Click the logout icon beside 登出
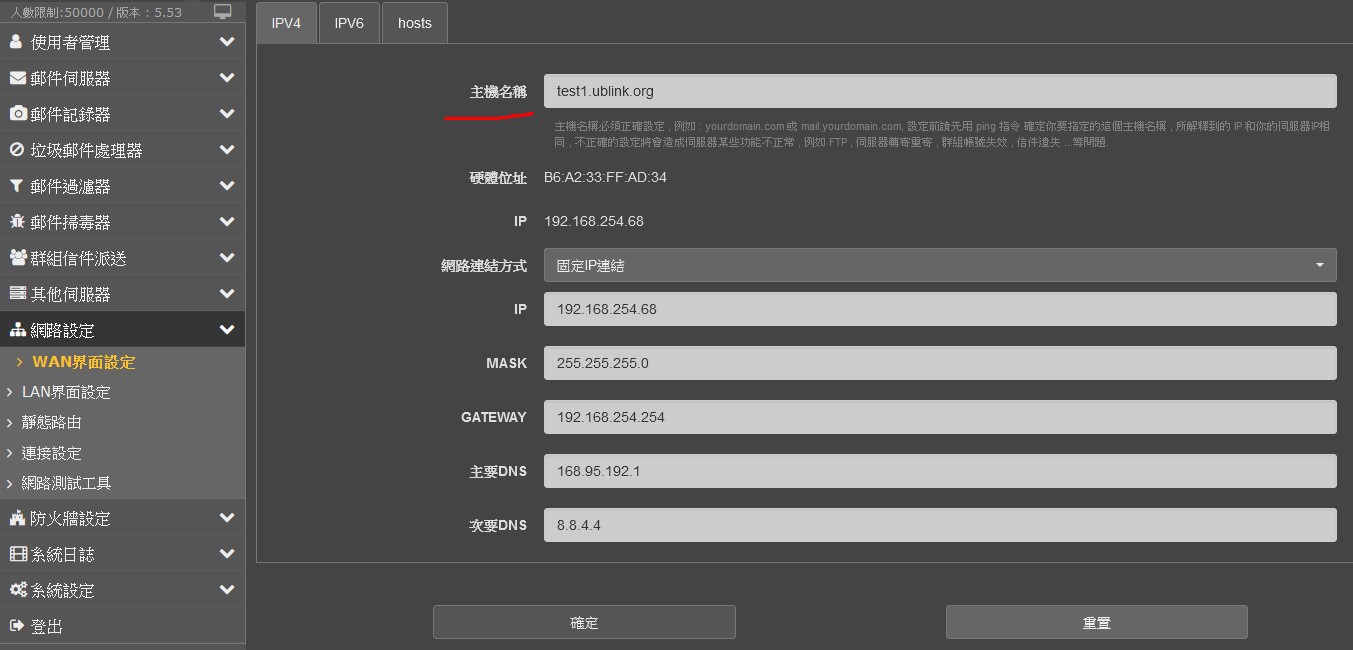The height and width of the screenshot is (650, 1353). click(17, 626)
